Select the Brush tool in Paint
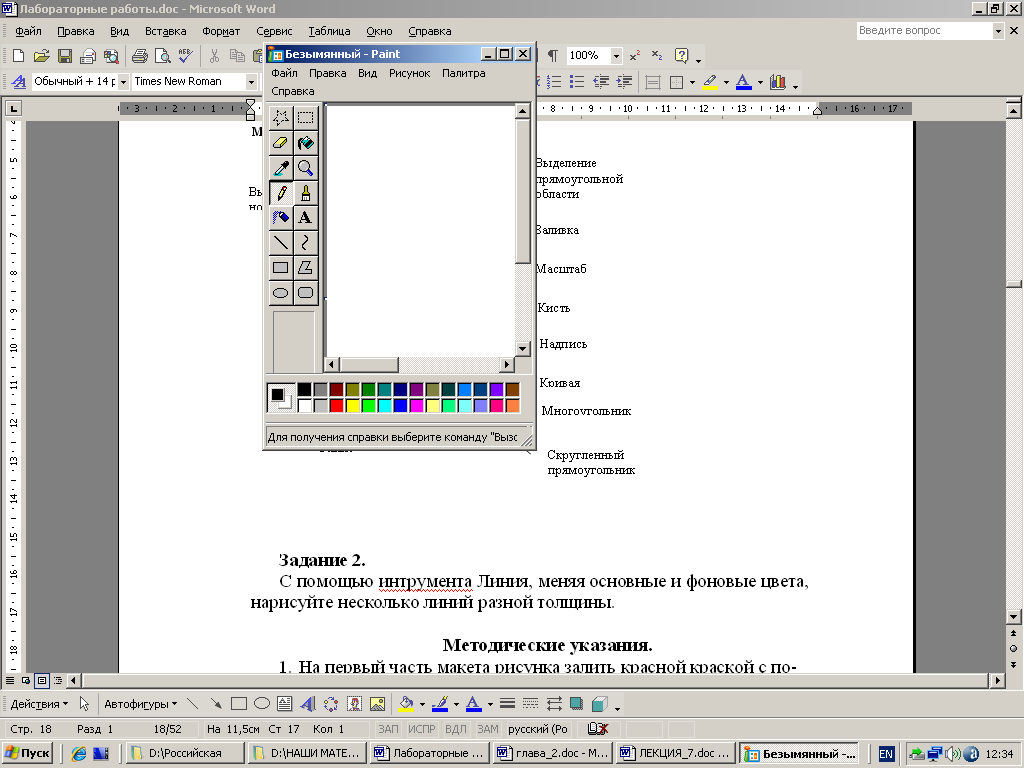 tap(306, 193)
